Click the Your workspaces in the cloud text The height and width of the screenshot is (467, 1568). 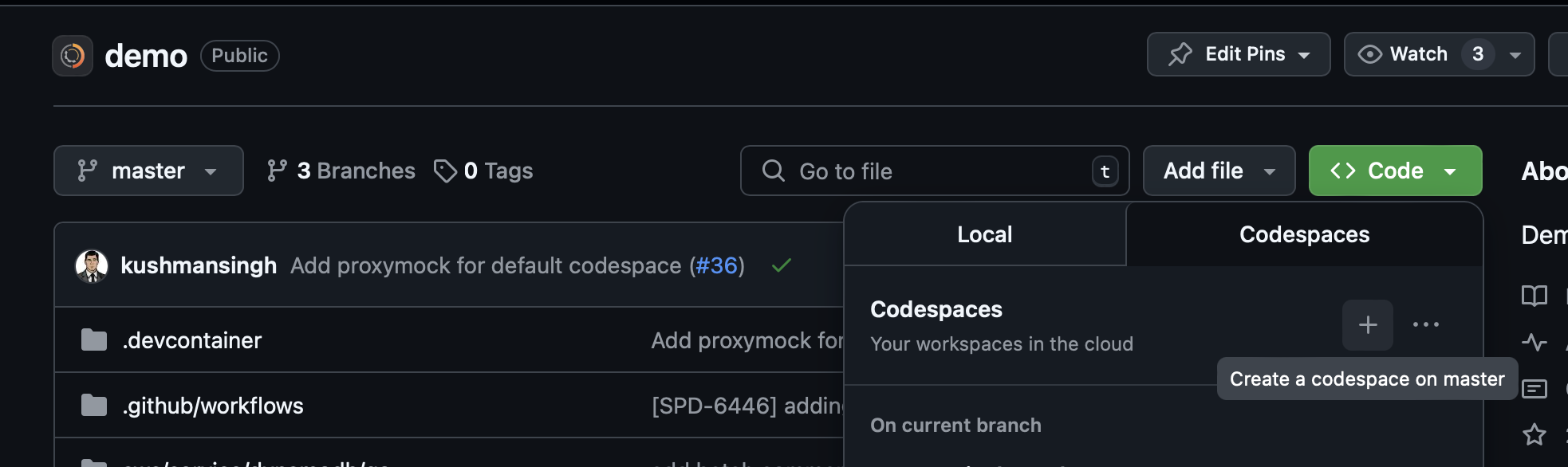1002,343
